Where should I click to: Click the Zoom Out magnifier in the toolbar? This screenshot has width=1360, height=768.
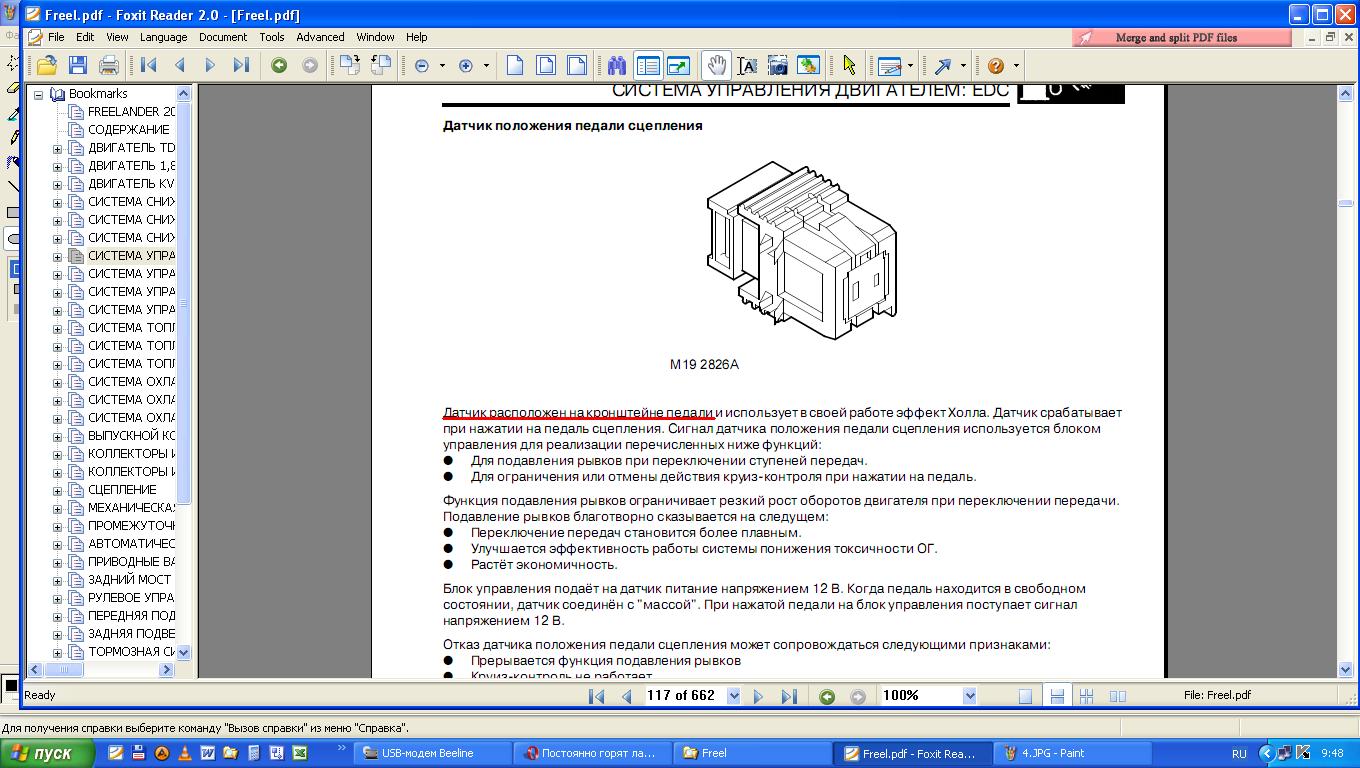421,66
